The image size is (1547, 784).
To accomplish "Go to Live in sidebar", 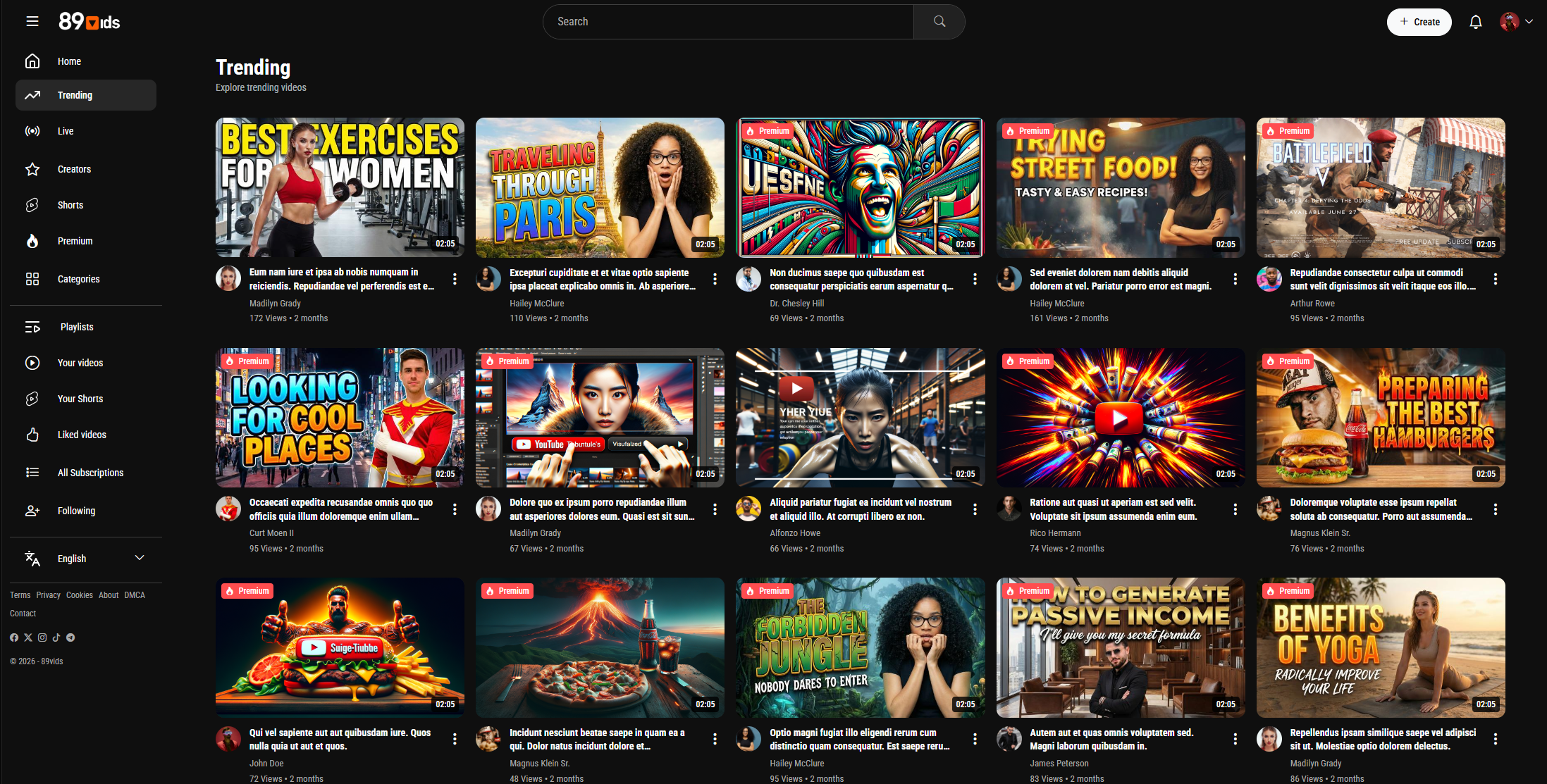I will coord(66,131).
